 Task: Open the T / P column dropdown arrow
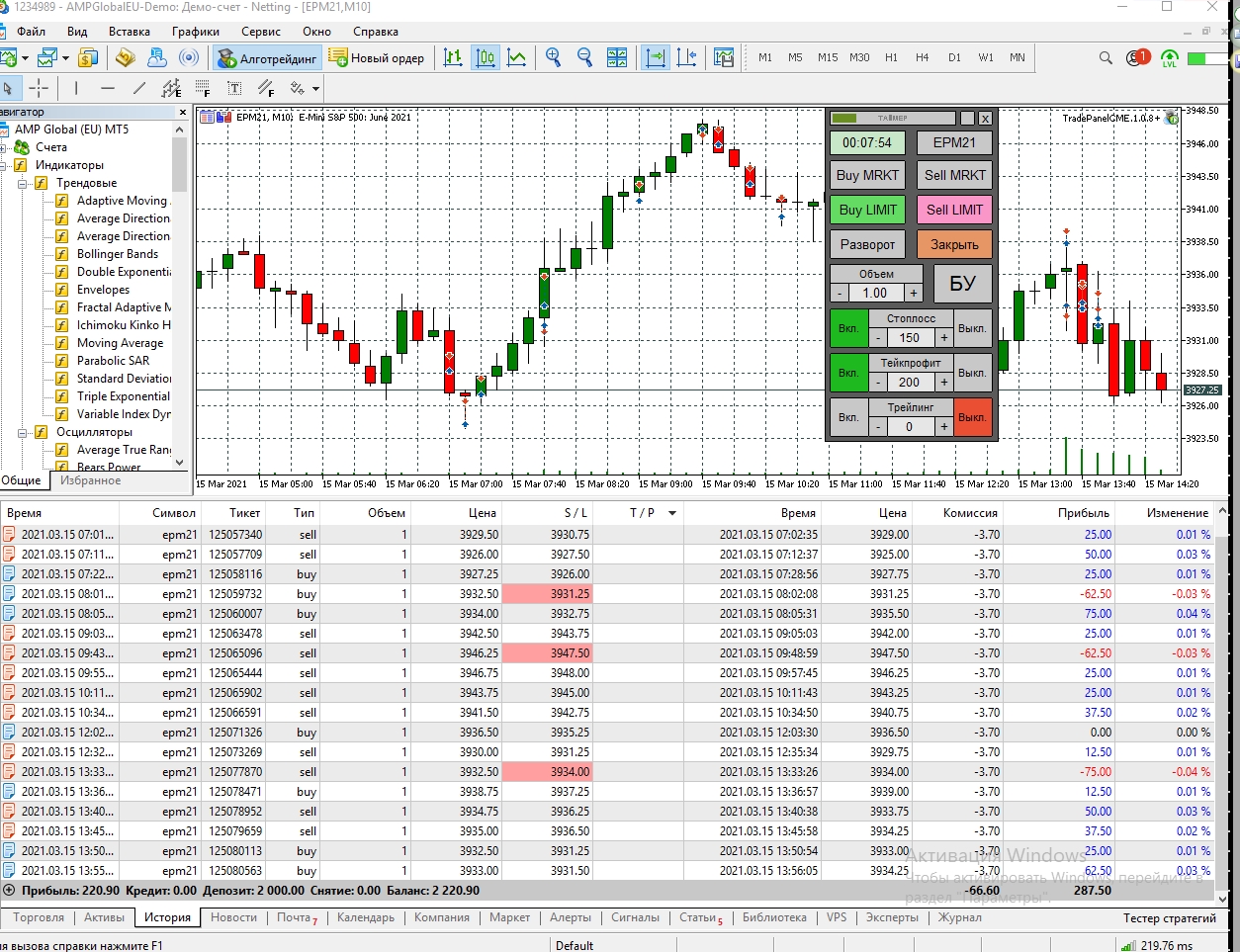pyautogui.click(x=672, y=513)
